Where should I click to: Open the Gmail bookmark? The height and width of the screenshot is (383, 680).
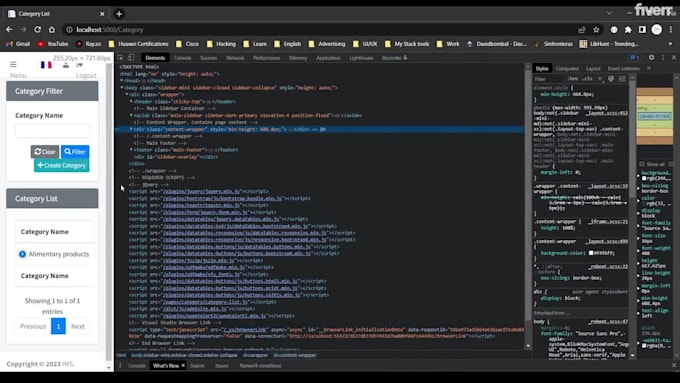pos(18,44)
